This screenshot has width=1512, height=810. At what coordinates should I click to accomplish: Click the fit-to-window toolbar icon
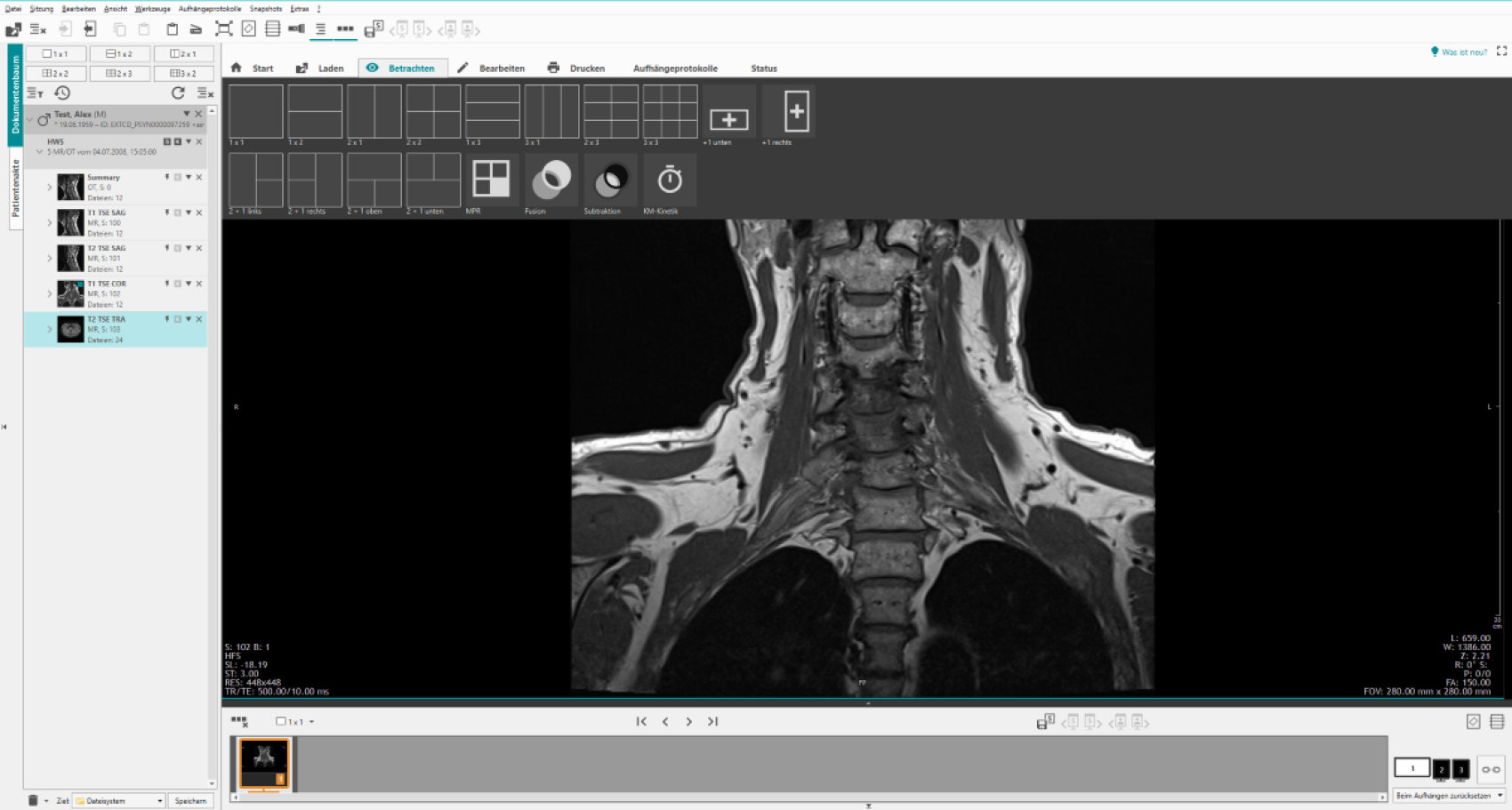click(x=223, y=29)
